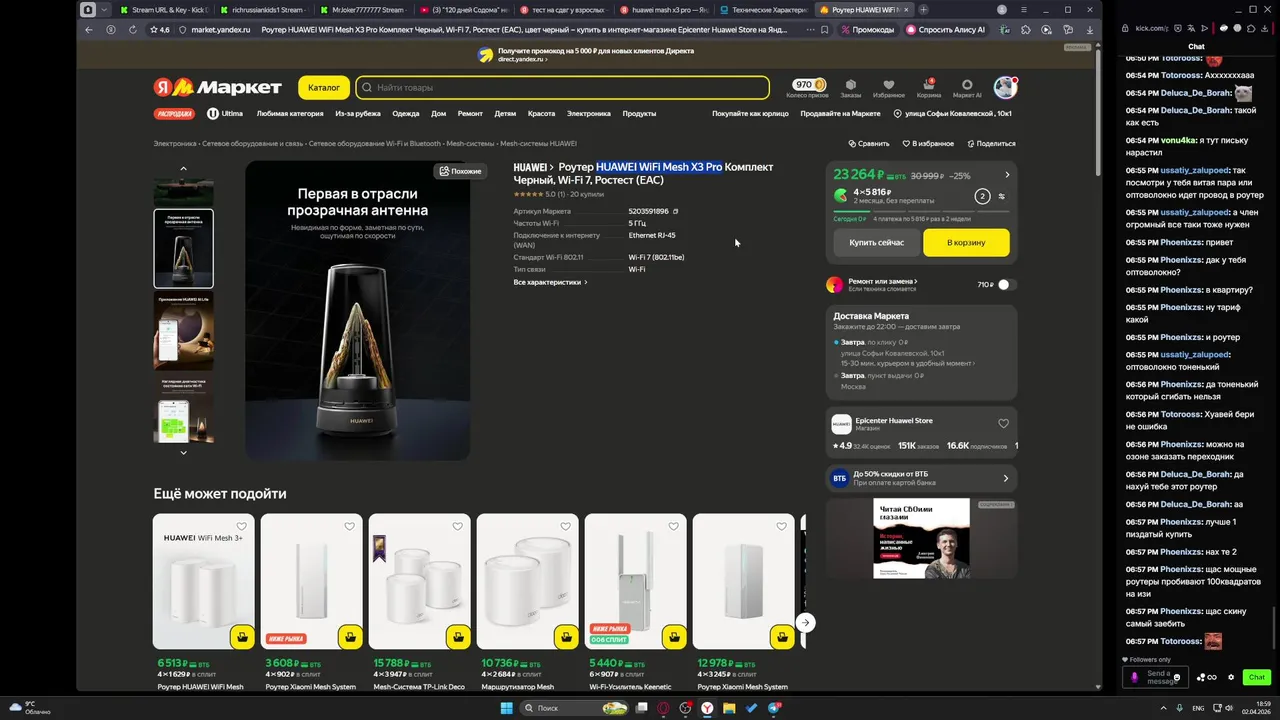The image size is (1280, 720).
Task: Open the Ultima category
Action: pyautogui.click(x=225, y=114)
